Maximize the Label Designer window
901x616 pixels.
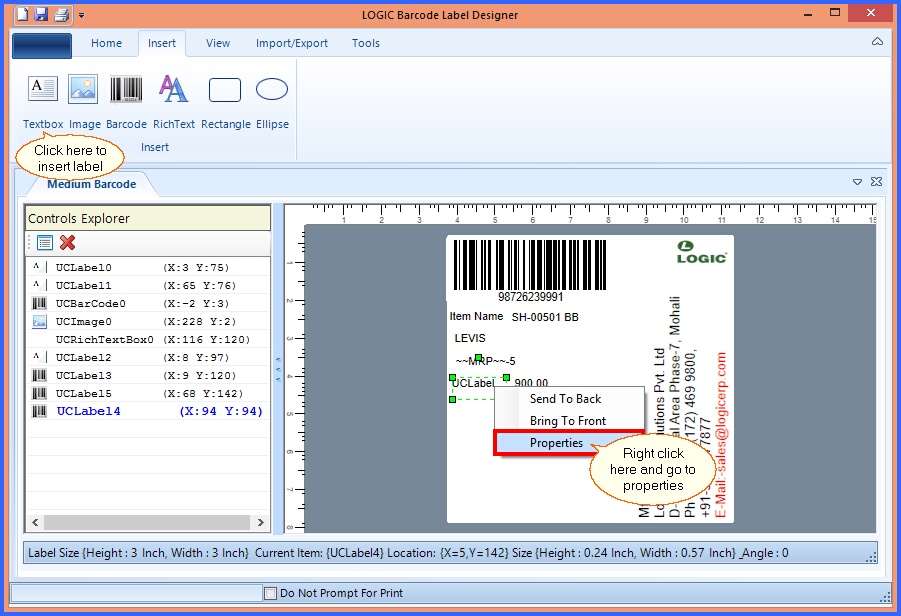coord(835,13)
